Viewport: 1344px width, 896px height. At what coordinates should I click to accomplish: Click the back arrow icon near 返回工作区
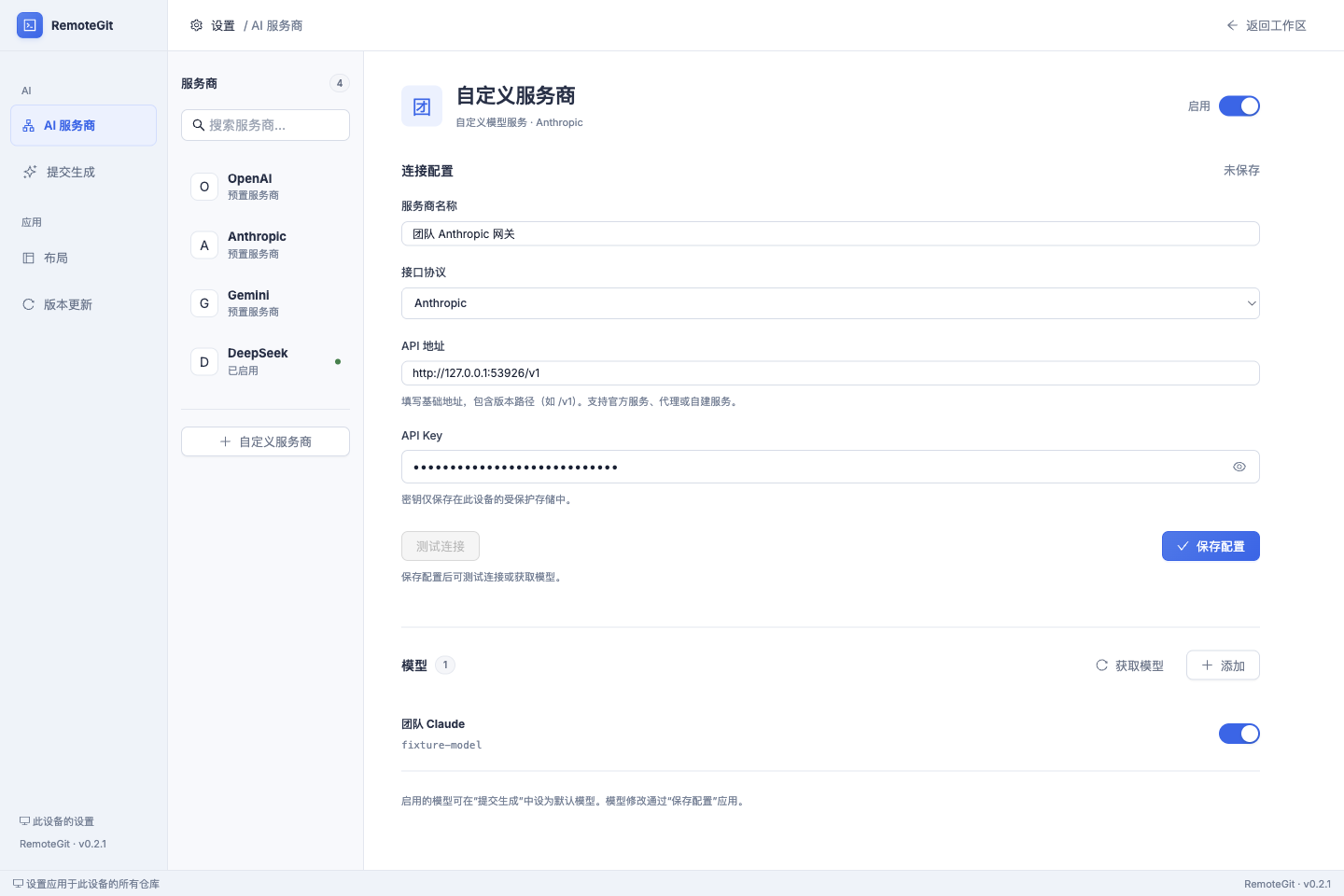click(1232, 25)
